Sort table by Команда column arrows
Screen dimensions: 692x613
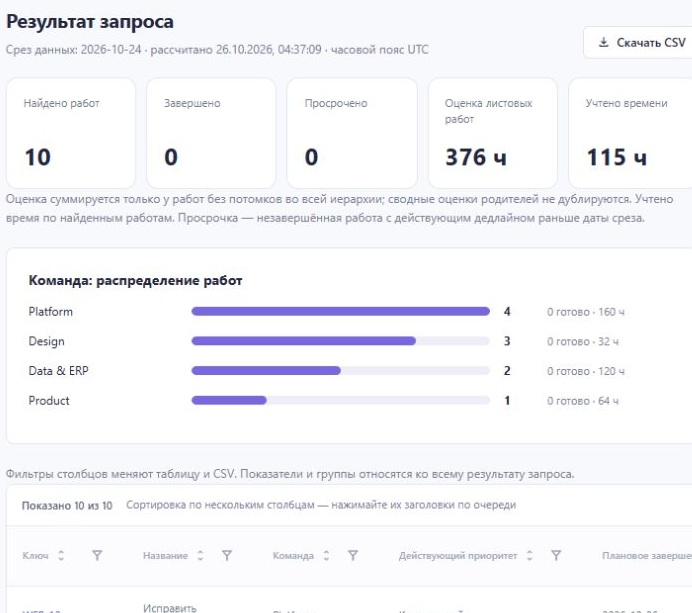[x=327, y=556]
